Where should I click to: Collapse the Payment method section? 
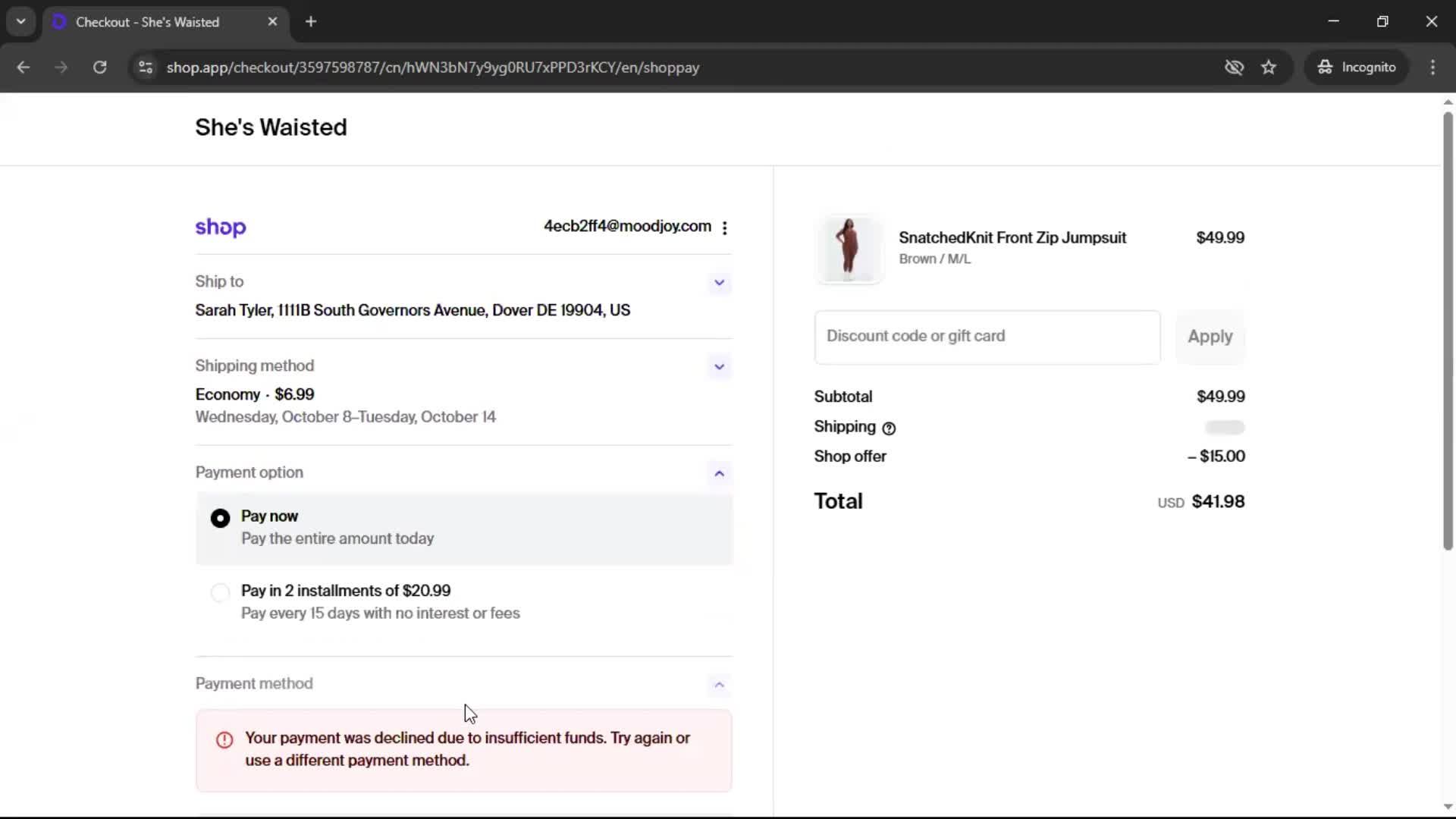[x=719, y=686]
